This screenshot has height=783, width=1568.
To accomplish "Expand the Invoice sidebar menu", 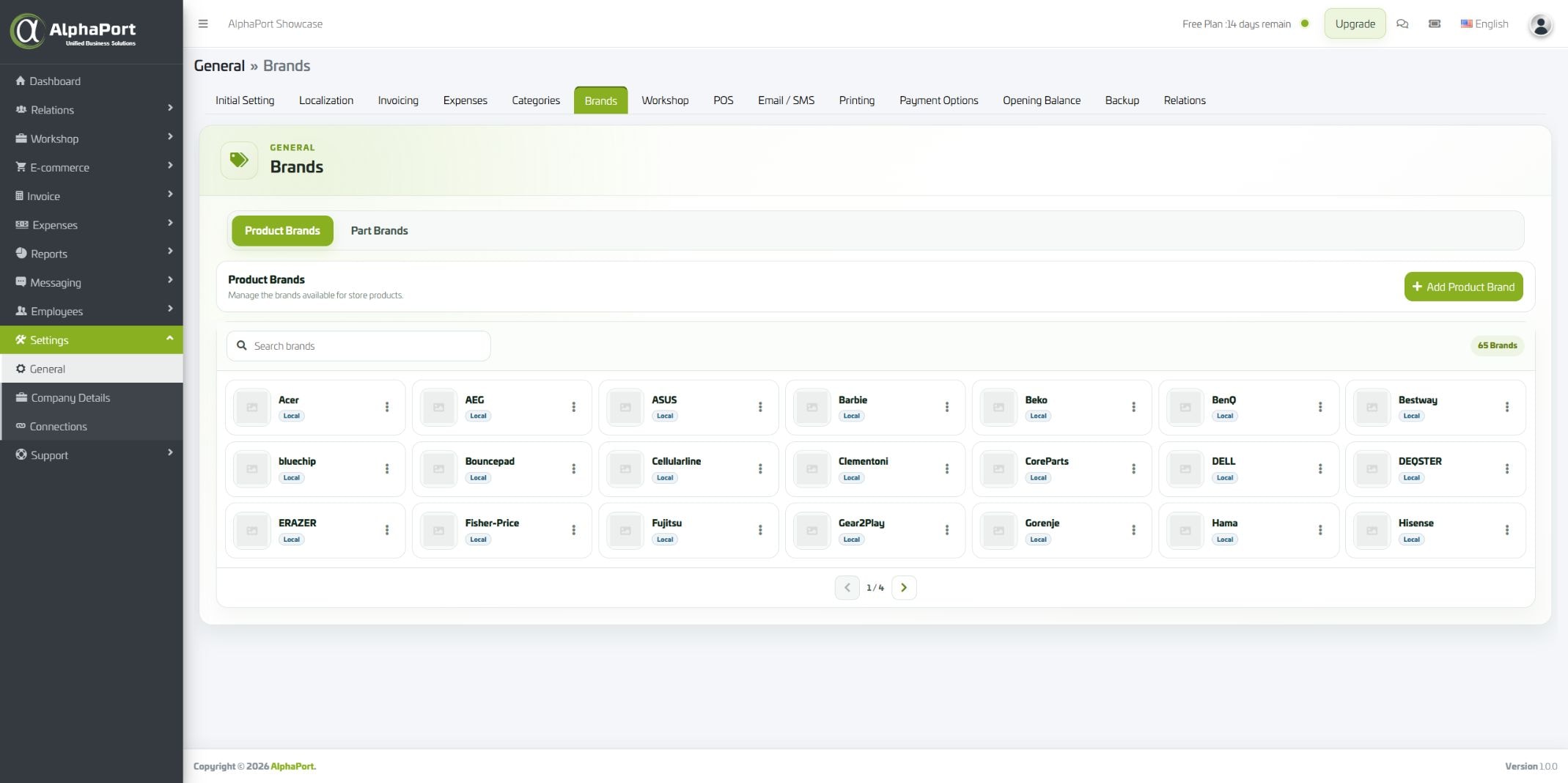I will [x=92, y=196].
